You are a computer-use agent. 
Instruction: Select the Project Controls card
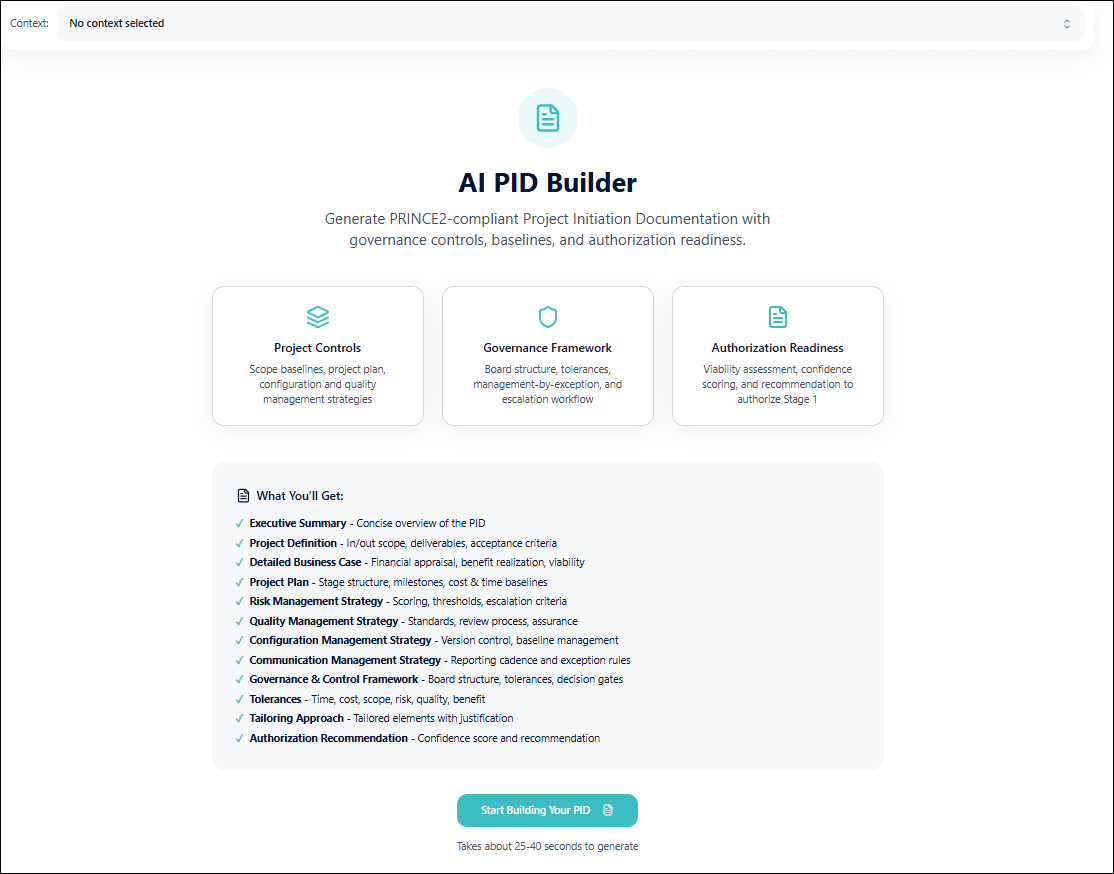[318, 356]
